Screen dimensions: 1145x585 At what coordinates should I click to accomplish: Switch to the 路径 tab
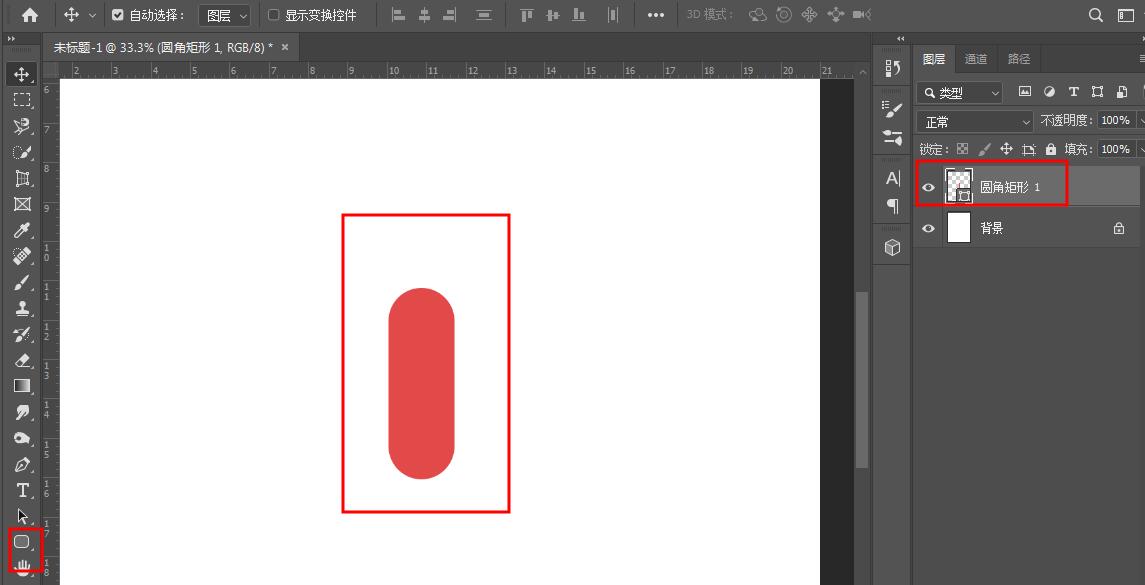(1018, 58)
